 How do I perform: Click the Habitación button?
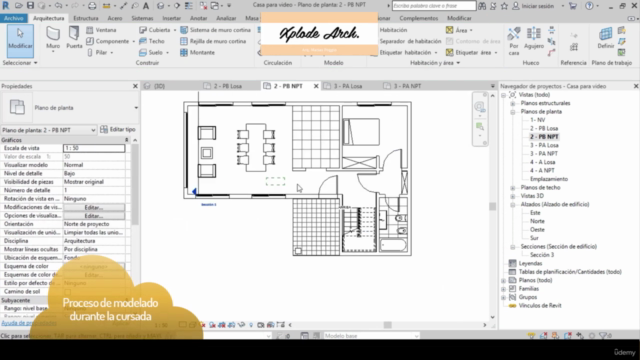[393, 30]
